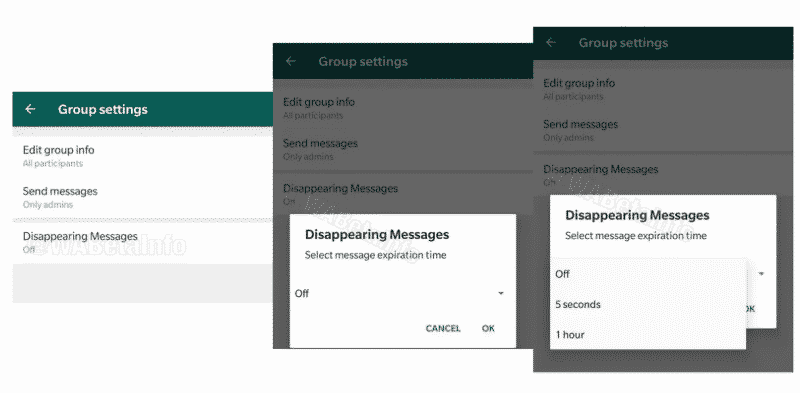Cancel the Disappearing Messages dialog in middle screen
Viewport: 800px width, 393px height.
pyautogui.click(x=443, y=328)
